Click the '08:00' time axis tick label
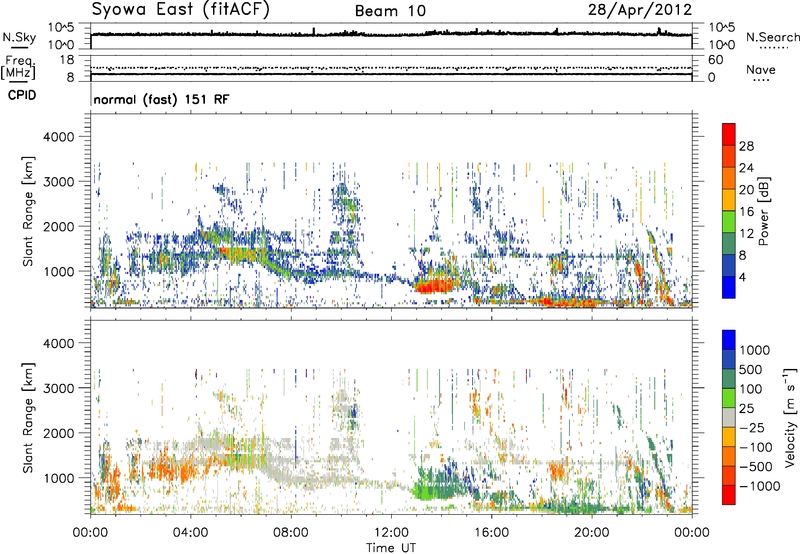800x554 pixels. pos(291,533)
